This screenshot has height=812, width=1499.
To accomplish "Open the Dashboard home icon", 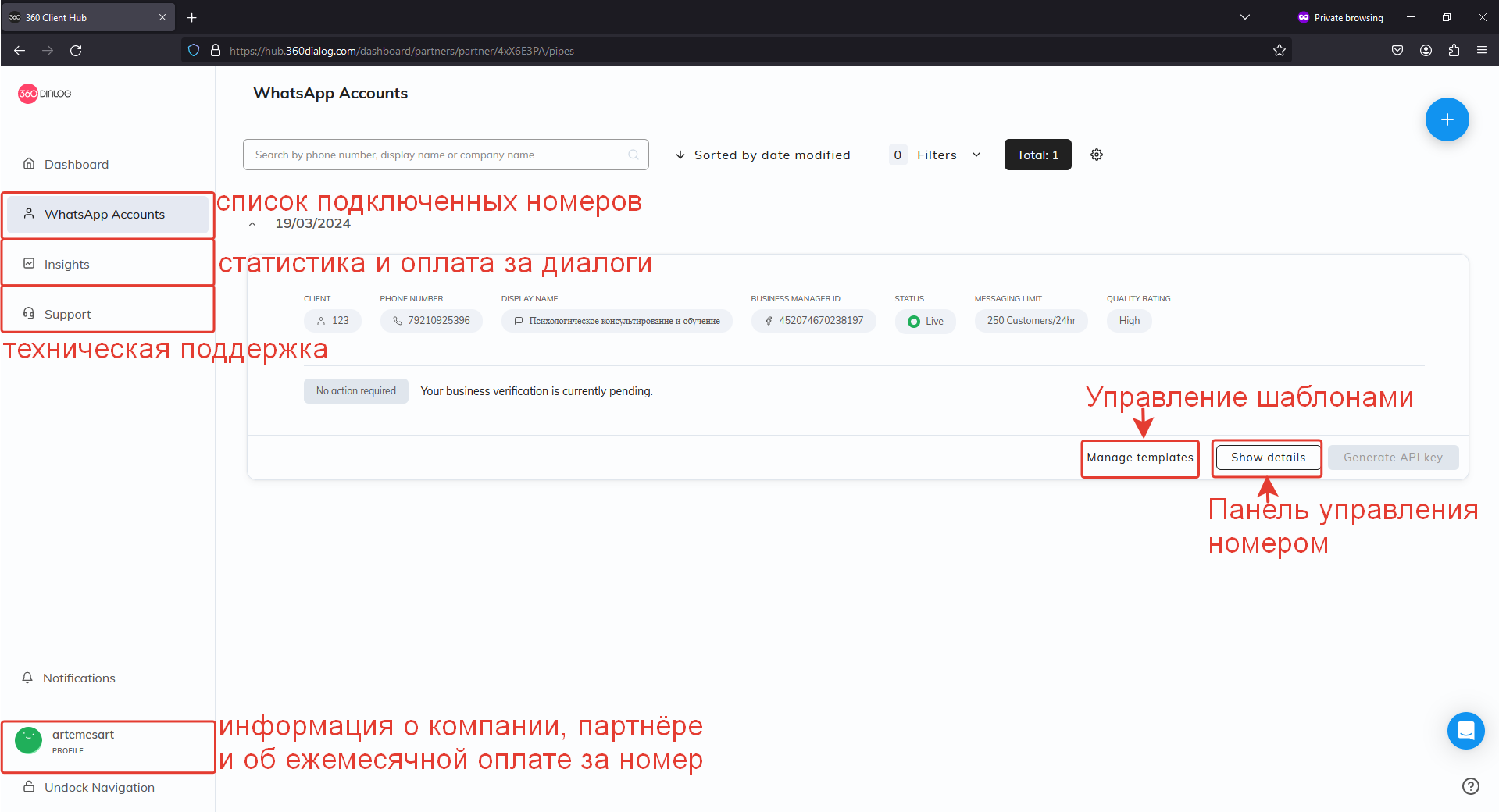I will point(29,163).
